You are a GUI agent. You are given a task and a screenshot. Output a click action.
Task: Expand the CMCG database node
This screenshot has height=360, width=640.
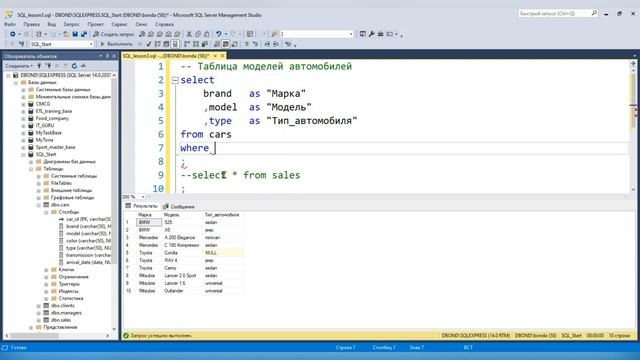point(23,104)
